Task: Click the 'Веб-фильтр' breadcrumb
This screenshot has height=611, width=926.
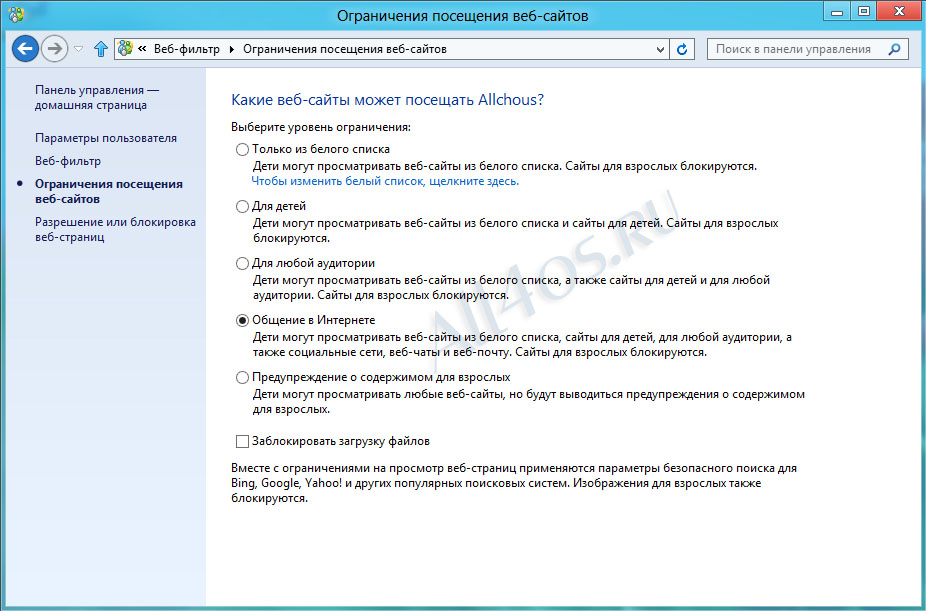Action: point(187,49)
